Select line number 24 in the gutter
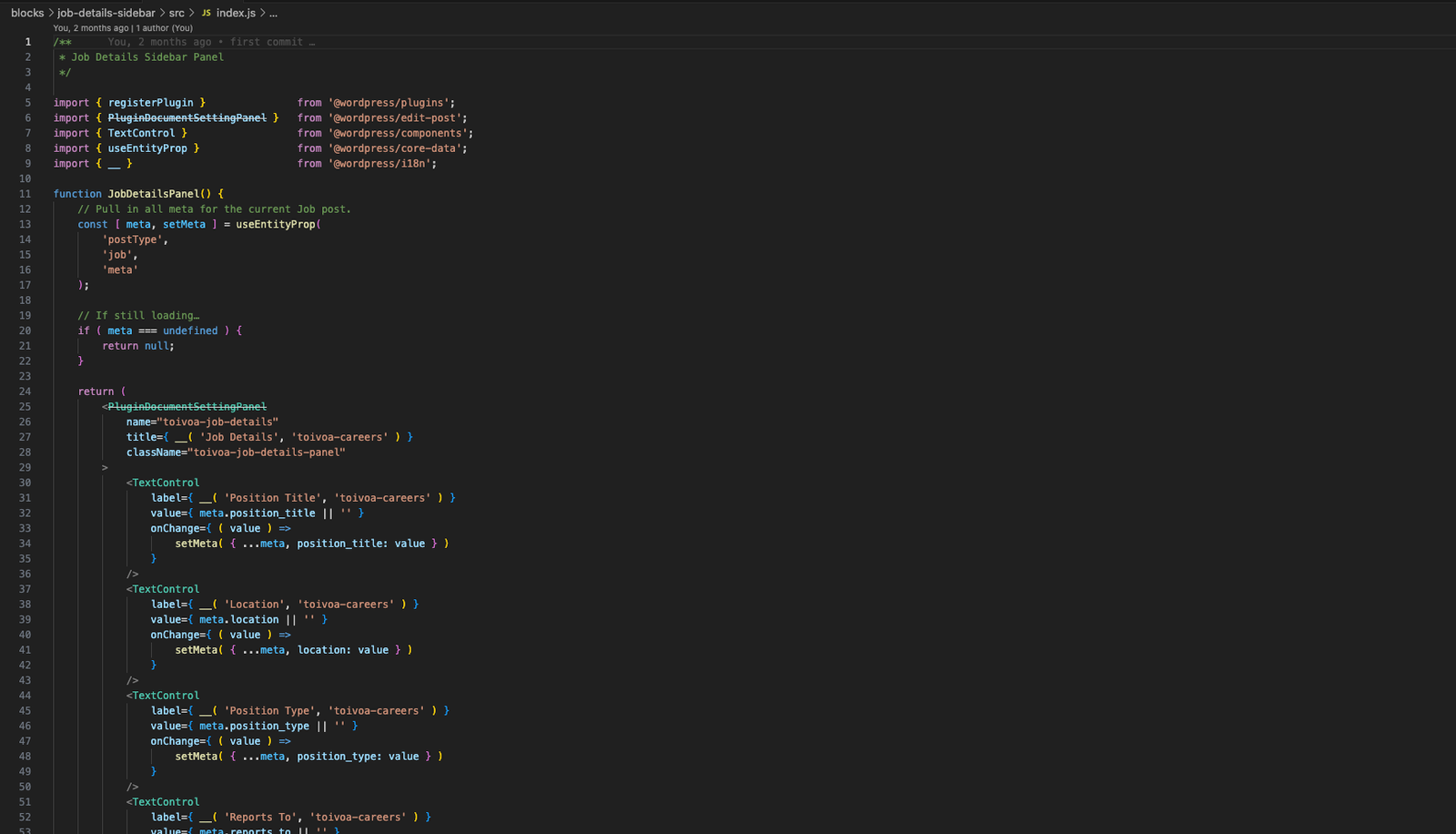The height and width of the screenshot is (834, 1456). coord(25,391)
